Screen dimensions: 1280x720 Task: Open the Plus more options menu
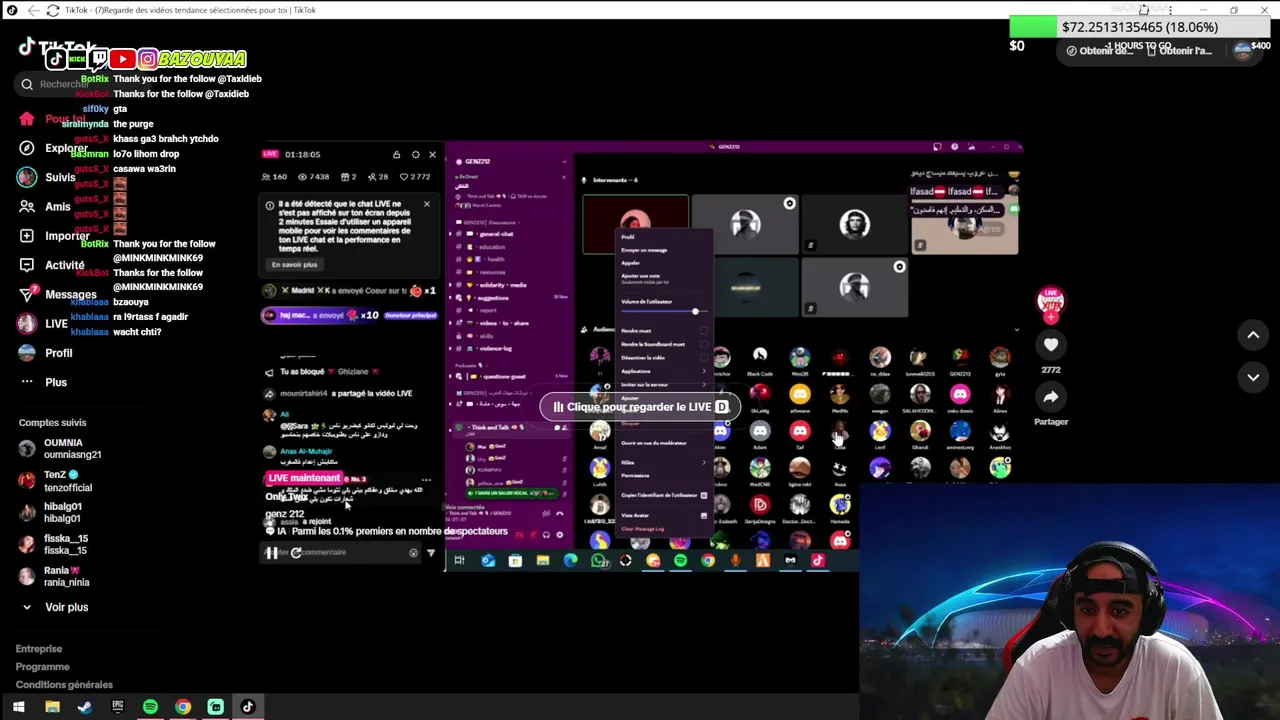pos(44,382)
